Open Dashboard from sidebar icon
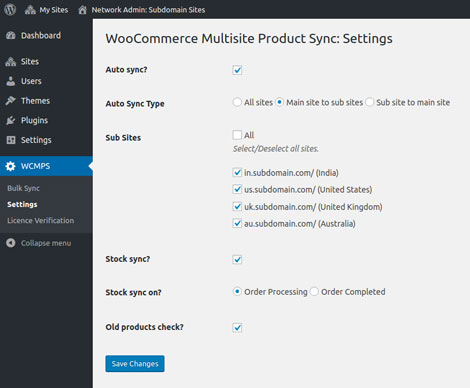This screenshot has height=388, width=470. coord(11,35)
